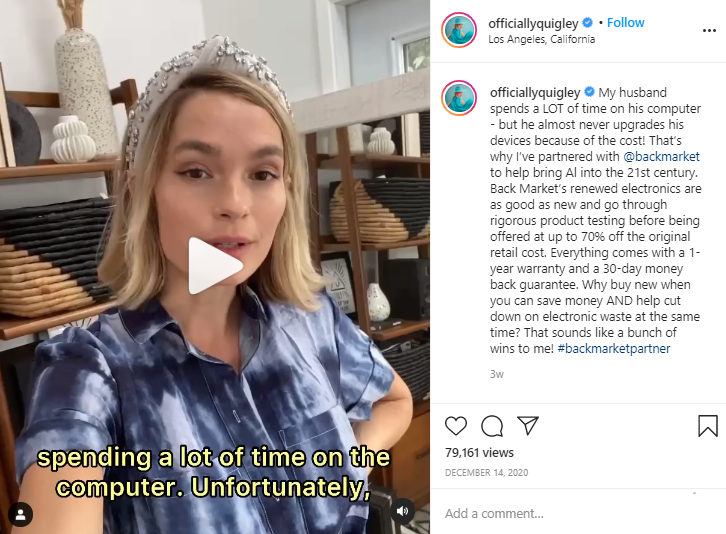
Task: Open the @backmarket mention link
Action: pyautogui.click(x=661, y=157)
